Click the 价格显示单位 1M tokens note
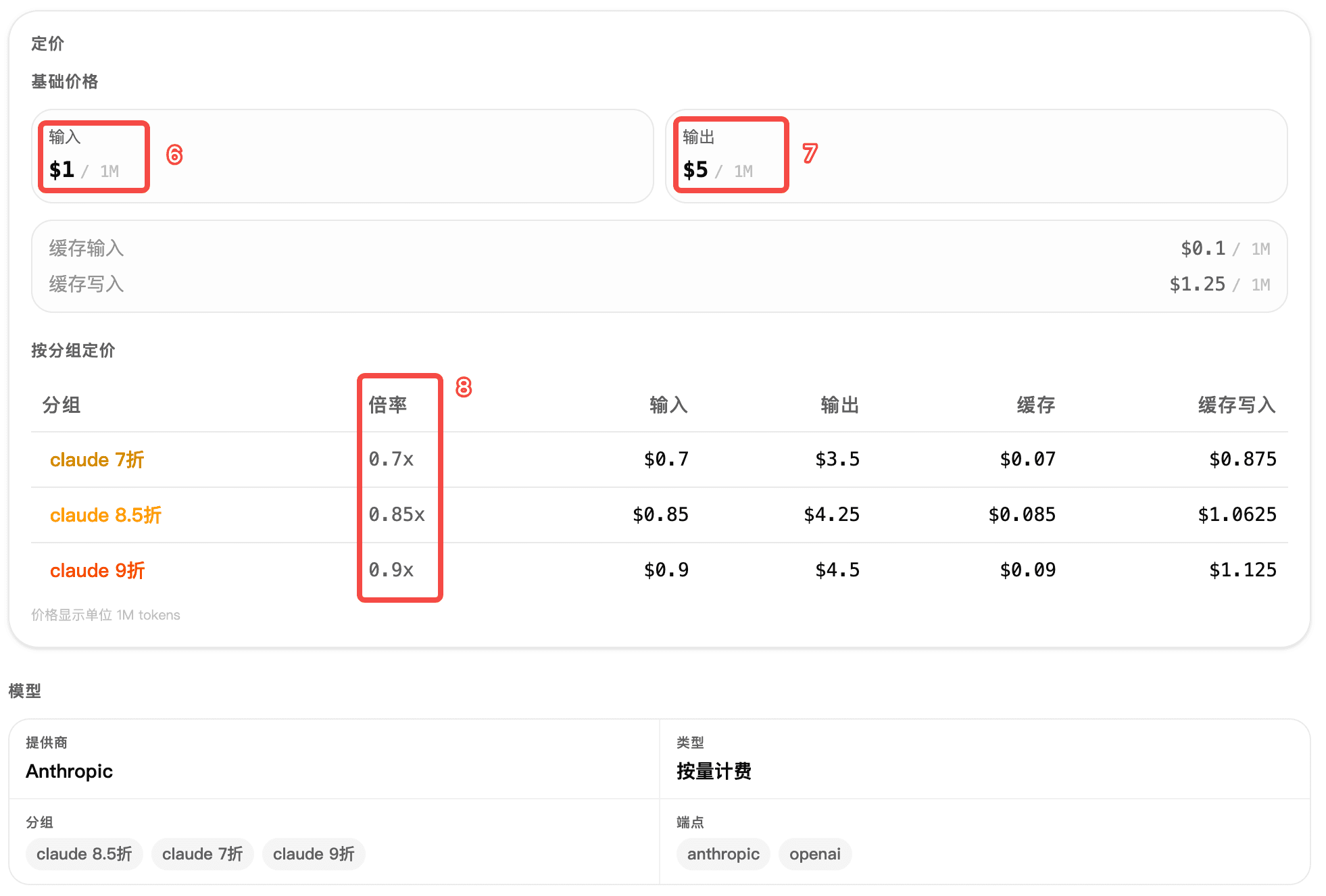 point(105,616)
